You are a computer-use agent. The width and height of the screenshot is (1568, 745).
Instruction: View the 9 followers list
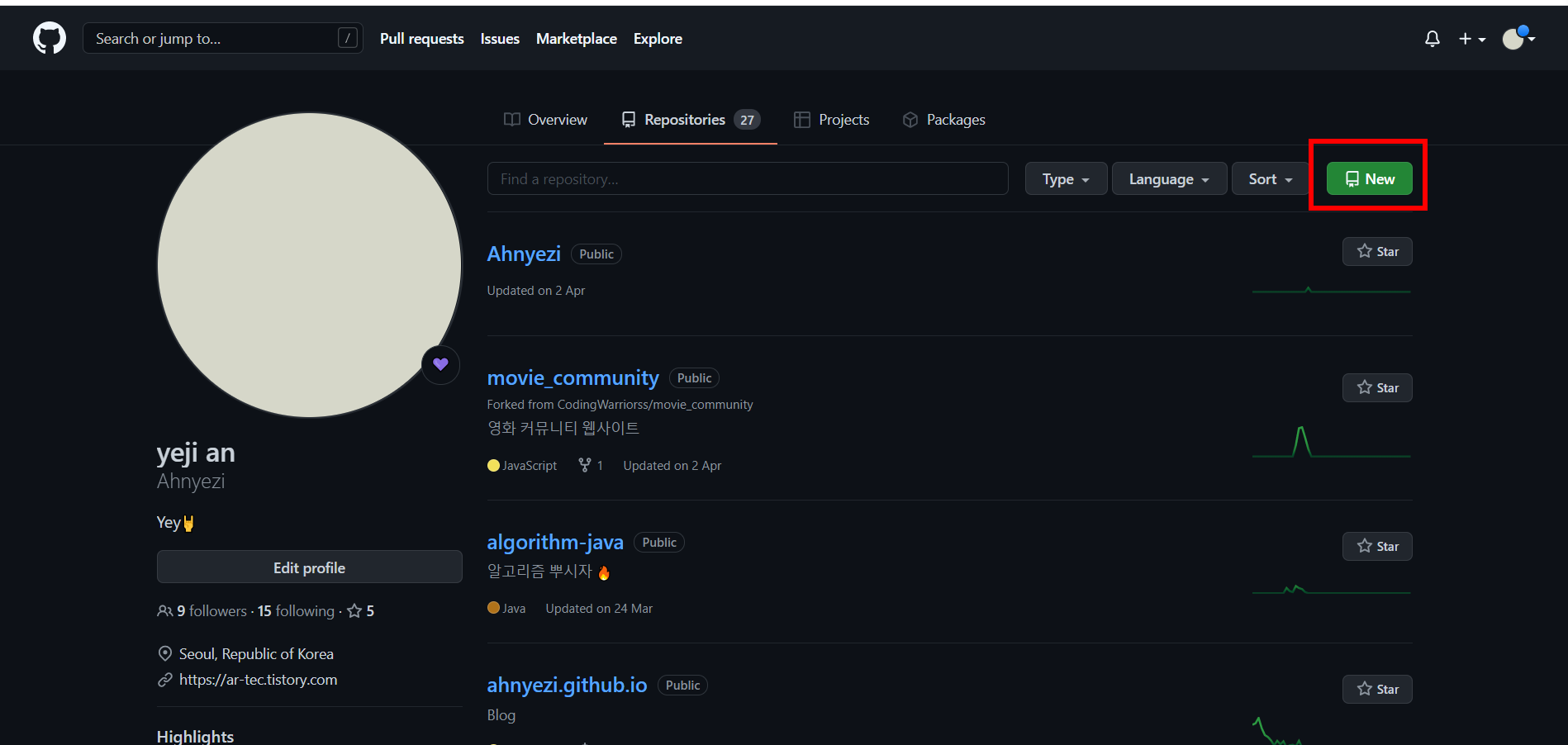[202, 611]
